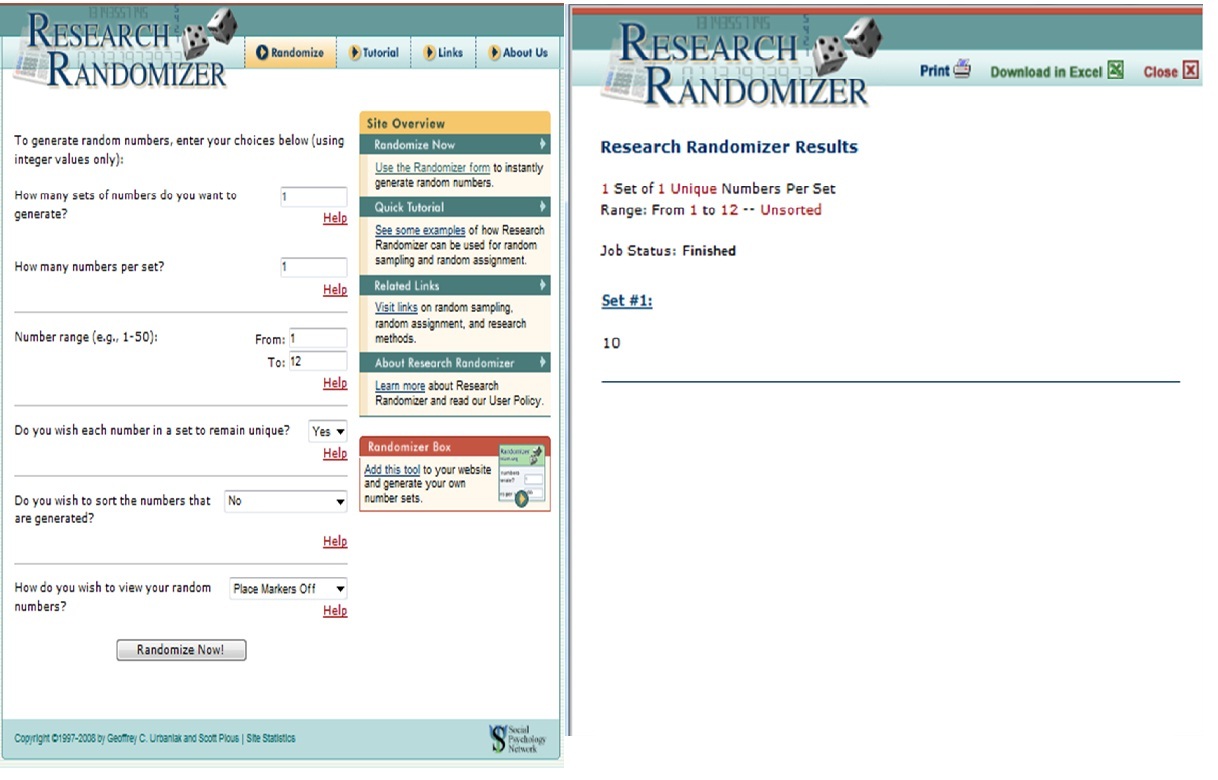The width and height of the screenshot is (1218, 780).
Task: Click Help link below sort numbers question
Action: tap(335, 542)
